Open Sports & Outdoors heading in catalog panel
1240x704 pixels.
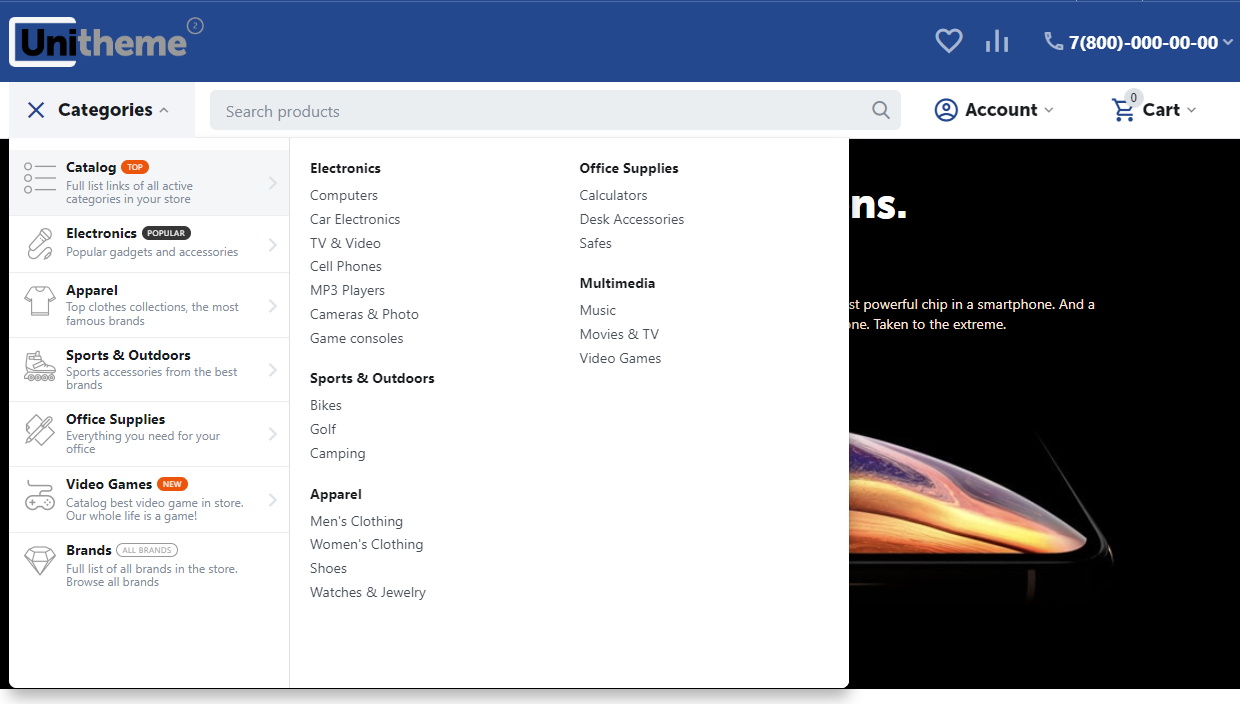[372, 378]
